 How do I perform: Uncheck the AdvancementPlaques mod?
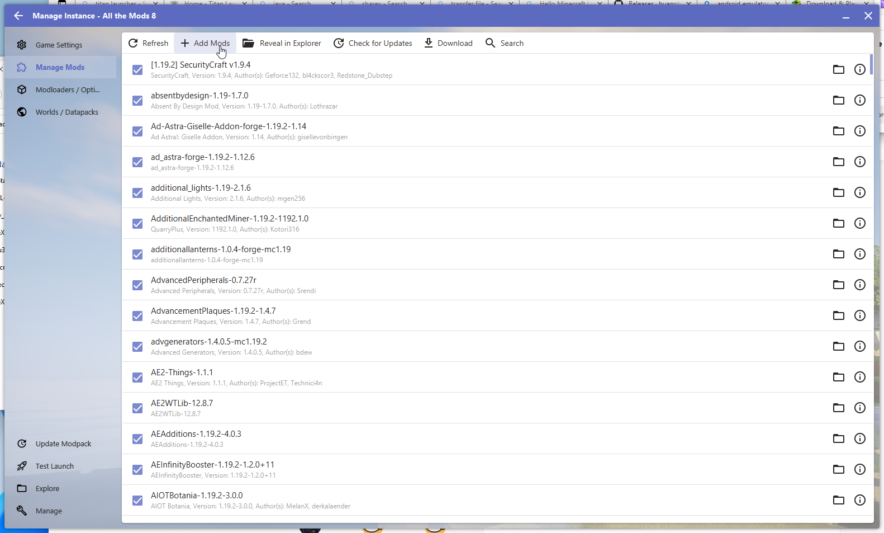(138, 316)
